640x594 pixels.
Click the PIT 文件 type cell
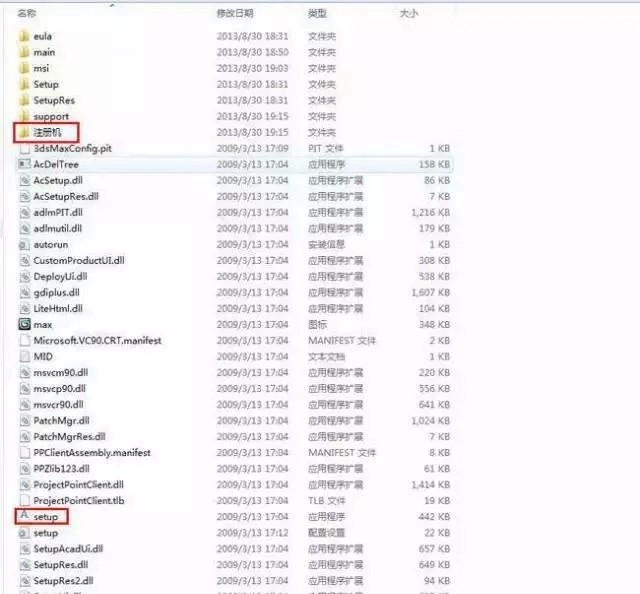pos(326,149)
